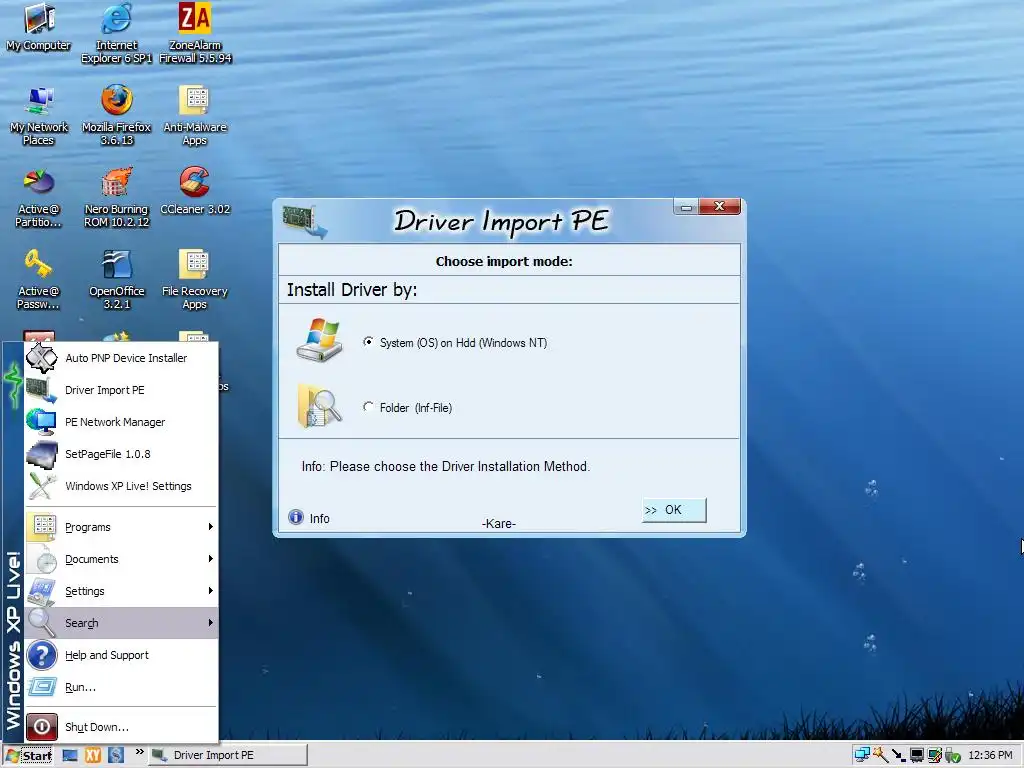
Task: Close the Driver Import PE window
Action: (720, 206)
